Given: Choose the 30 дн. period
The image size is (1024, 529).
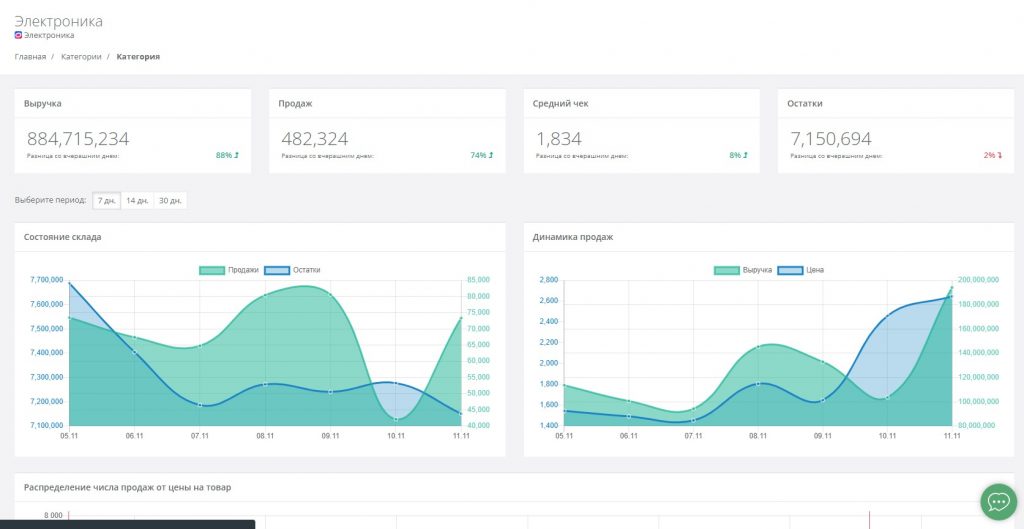Looking at the screenshot, I should point(170,201).
